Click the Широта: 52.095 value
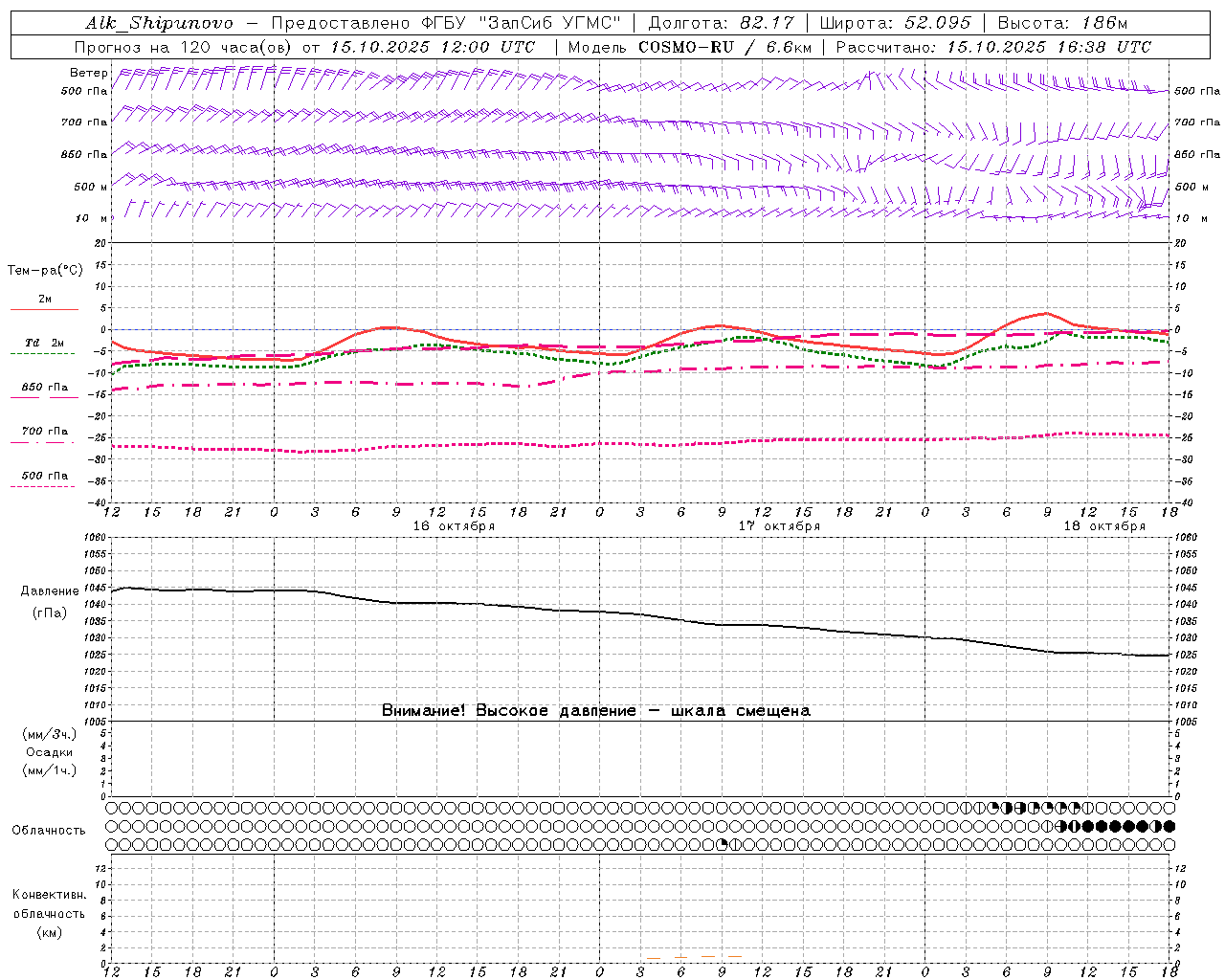Image resolution: width=1225 pixels, height=980 pixels. click(x=896, y=23)
